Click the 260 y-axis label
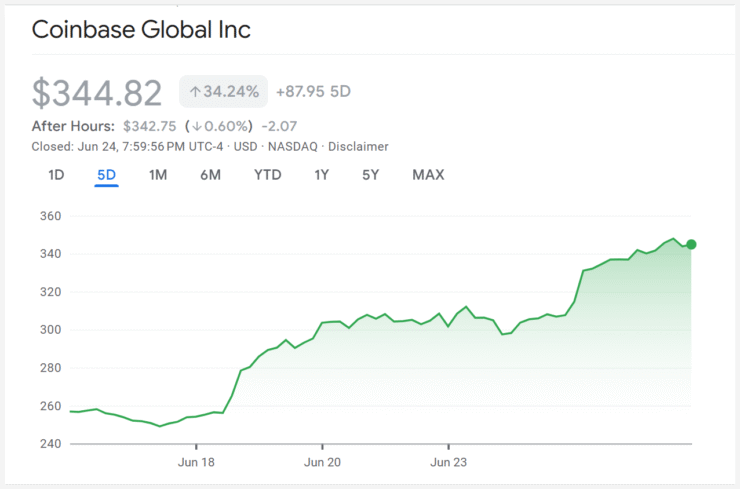This screenshot has height=489, width=740. pyautogui.click(x=50, y=406)
